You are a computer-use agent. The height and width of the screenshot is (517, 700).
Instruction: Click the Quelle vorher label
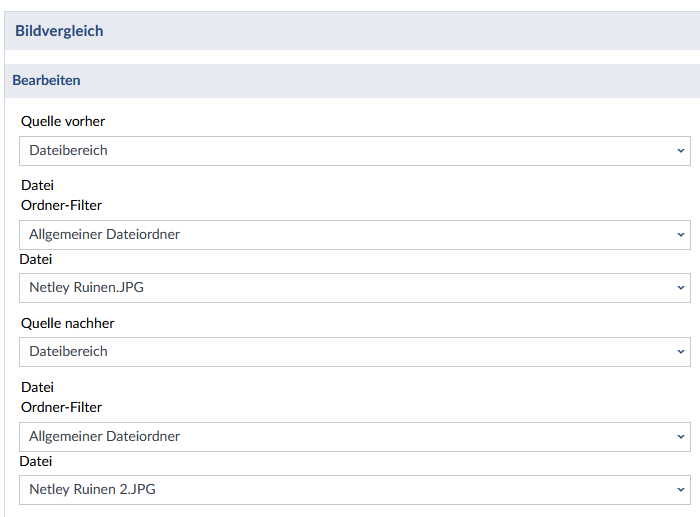coord(63,121)
